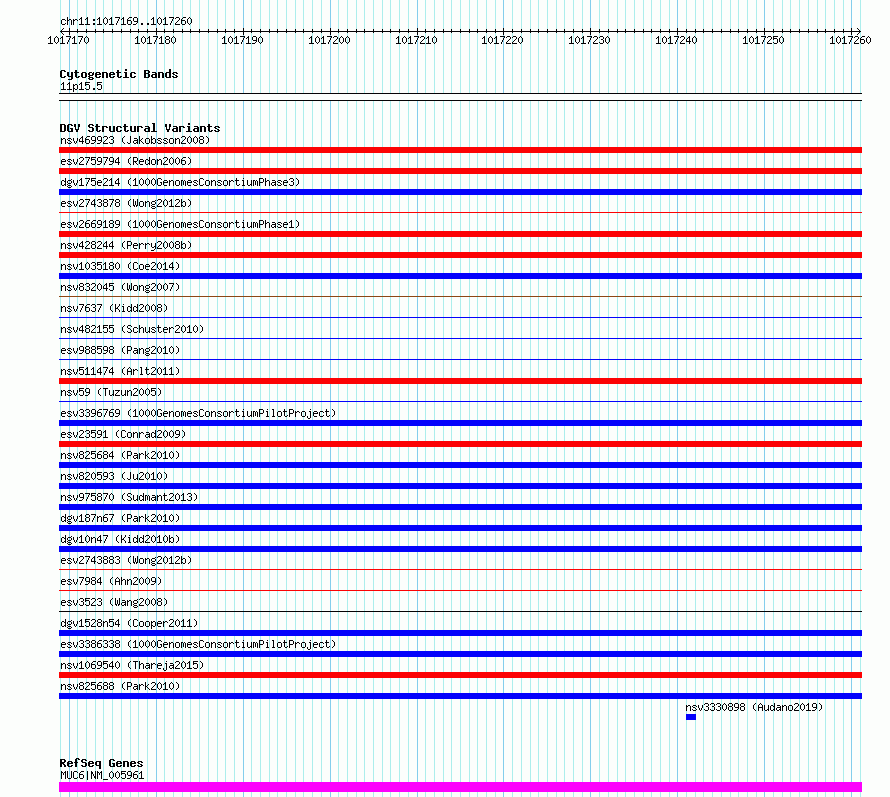Click the 11p15.5 cytogenetic band label

(81, 86)
